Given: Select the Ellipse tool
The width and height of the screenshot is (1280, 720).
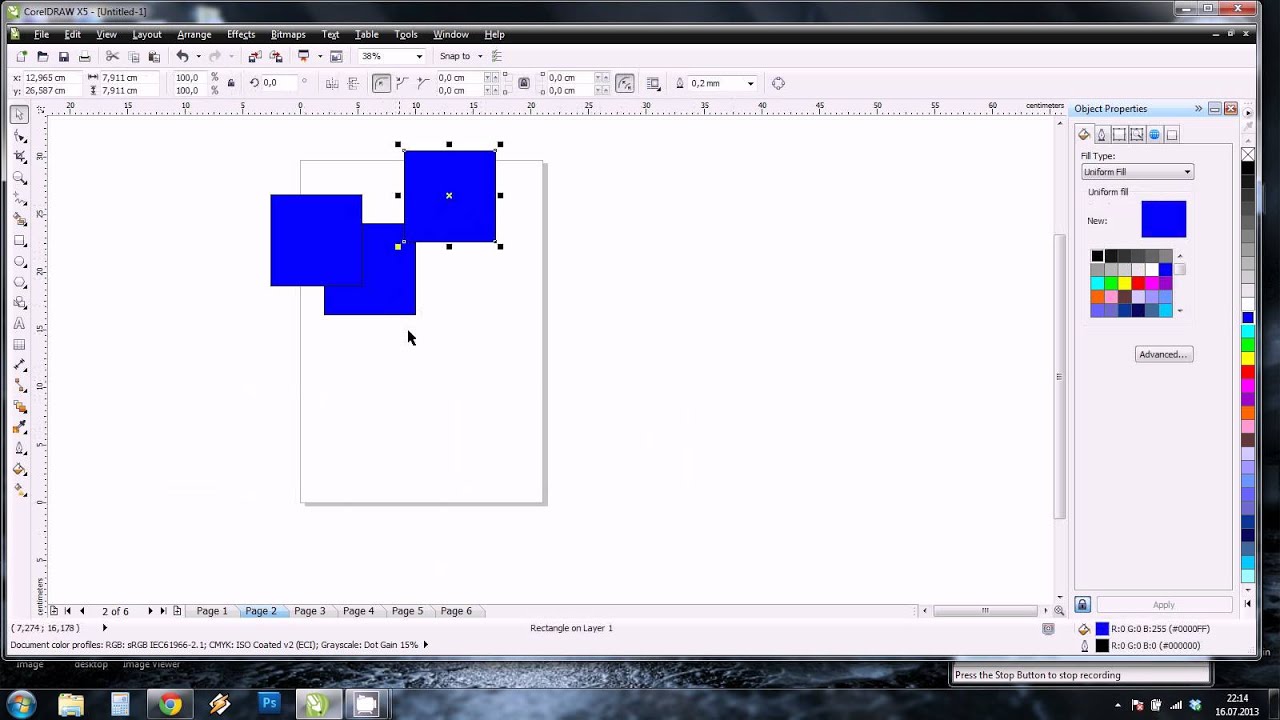Looking at the screenshot, I should click(x=20, y=262).
